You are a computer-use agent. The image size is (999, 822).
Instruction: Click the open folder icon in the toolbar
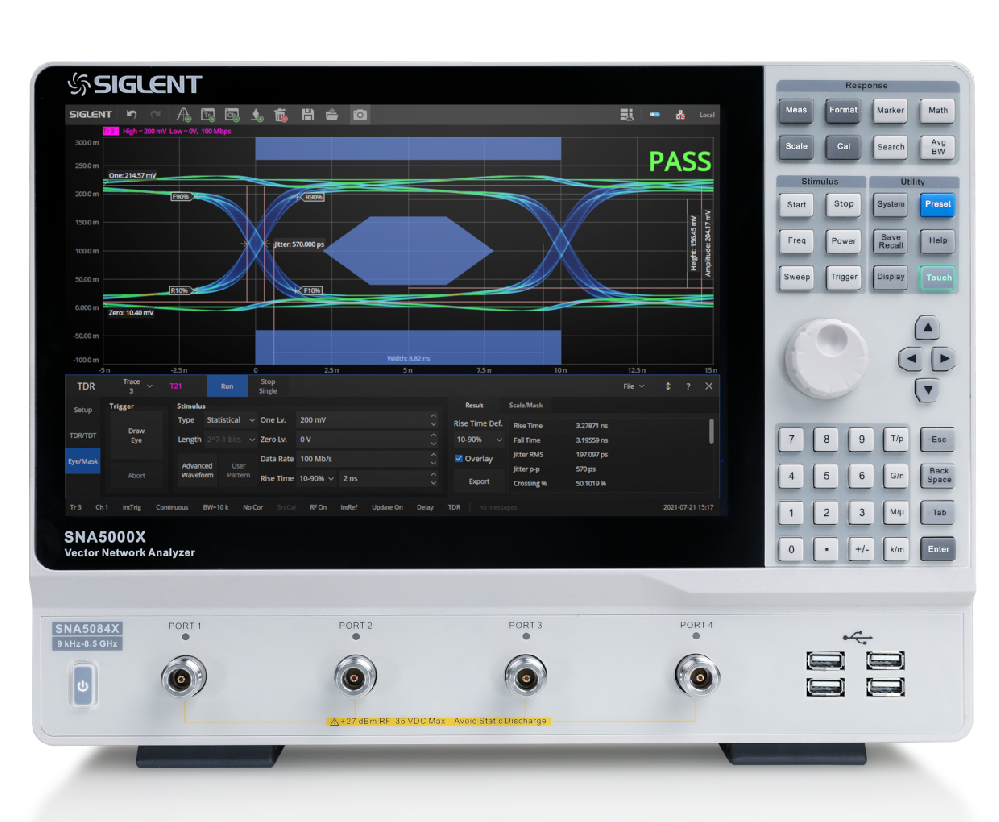331,115
